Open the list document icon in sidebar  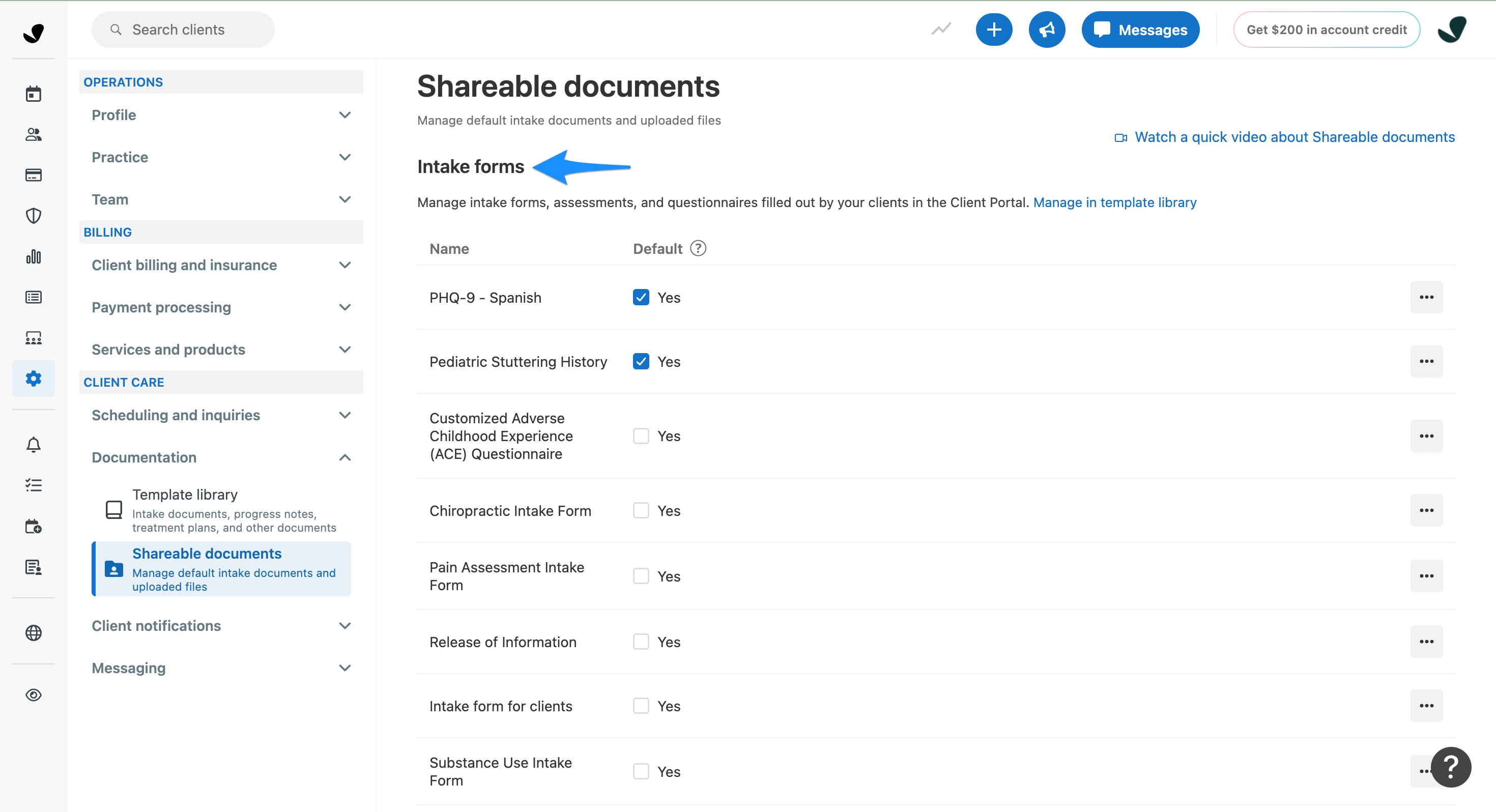tap(33, 298)
